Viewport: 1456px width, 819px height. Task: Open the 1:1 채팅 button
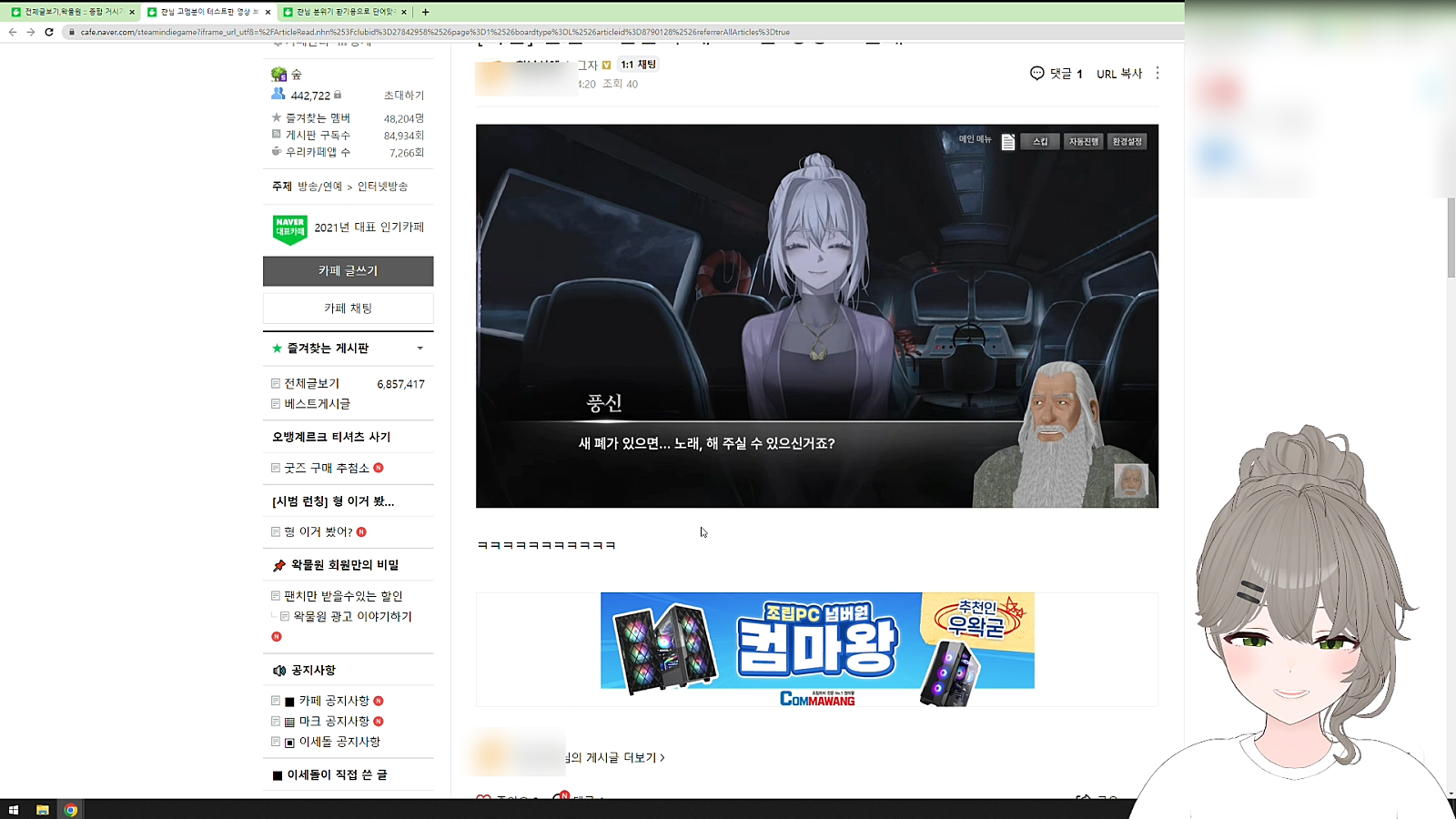638,65
